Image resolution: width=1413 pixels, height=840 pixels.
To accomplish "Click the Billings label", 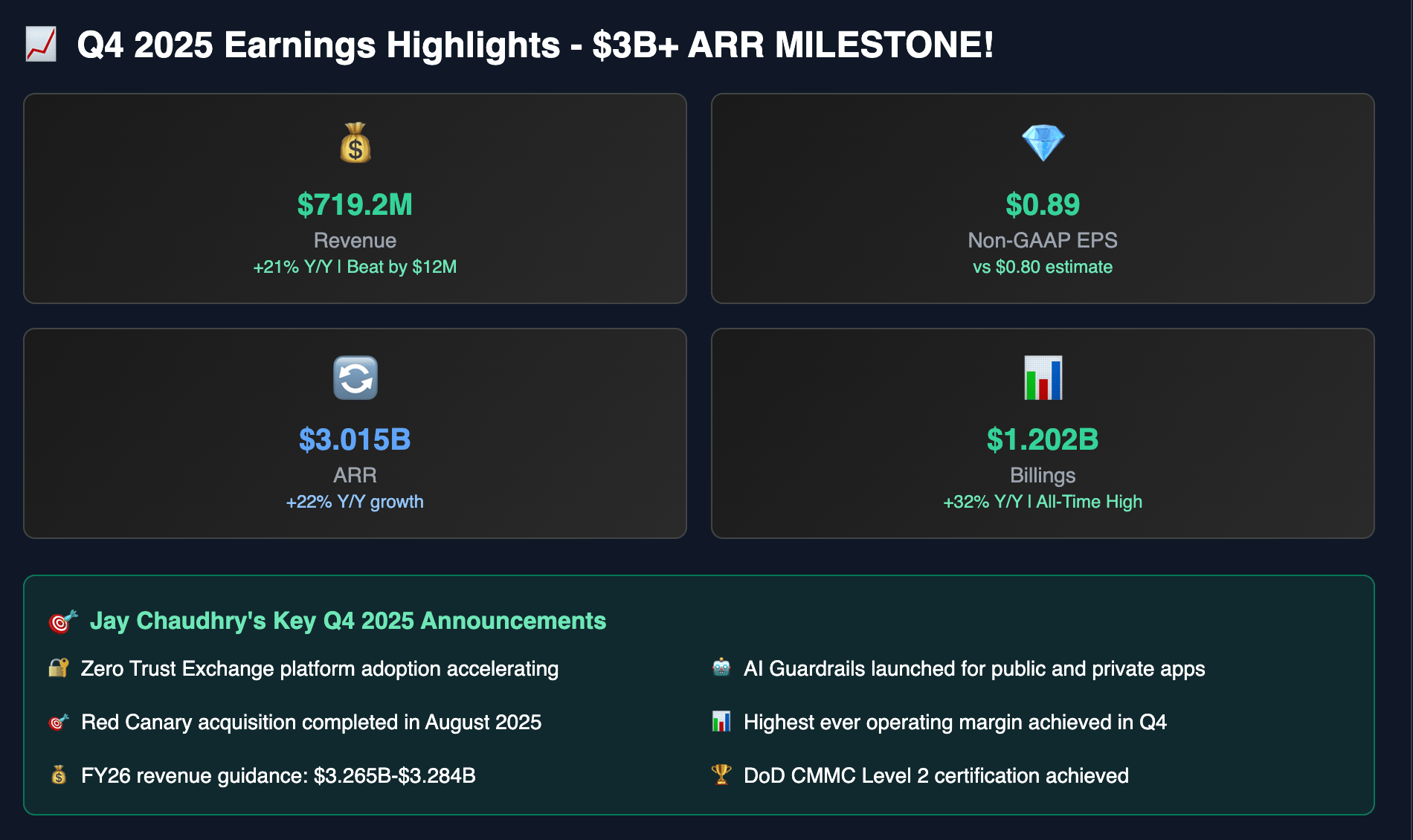I will [x=1043, y=475].
